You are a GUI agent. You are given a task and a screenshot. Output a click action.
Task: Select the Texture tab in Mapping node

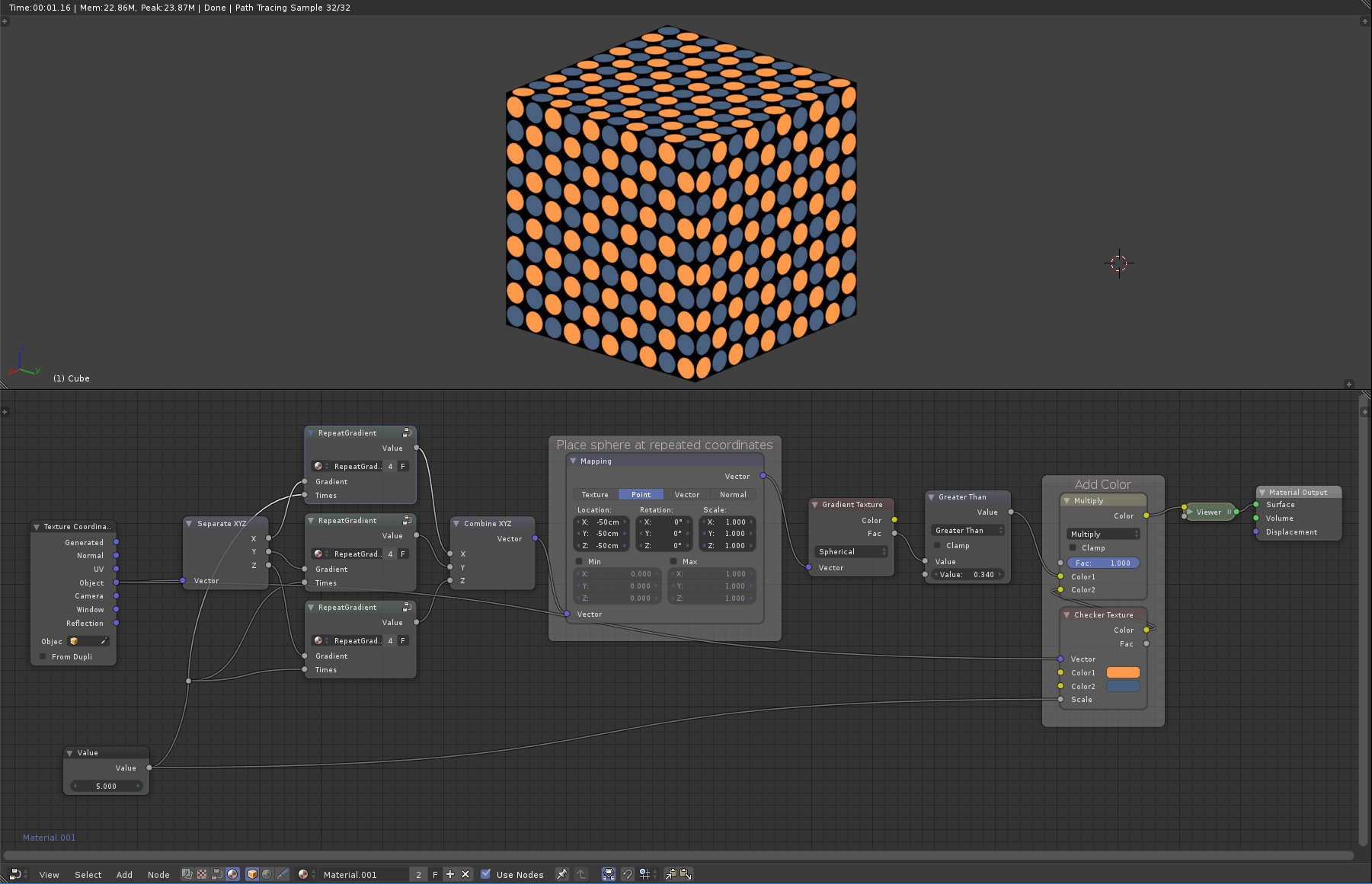pyautogui.click(x=595, y=494)
